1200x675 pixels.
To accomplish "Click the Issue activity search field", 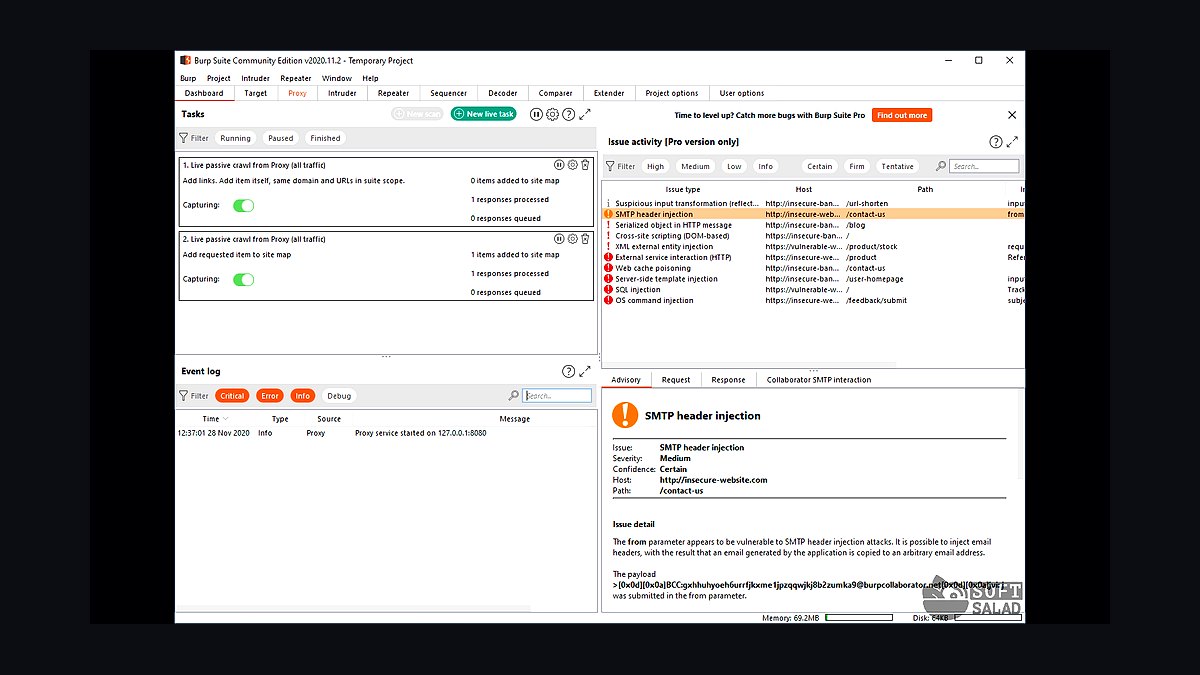I will click(985, 167).
